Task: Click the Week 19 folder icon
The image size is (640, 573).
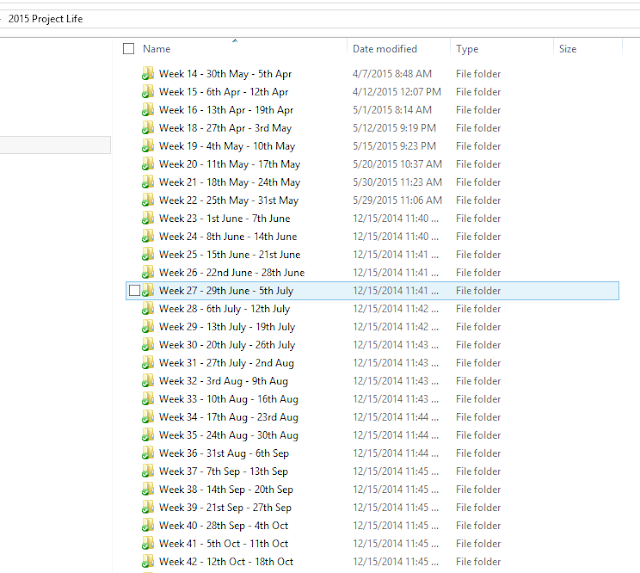Action: coord(148,146)
